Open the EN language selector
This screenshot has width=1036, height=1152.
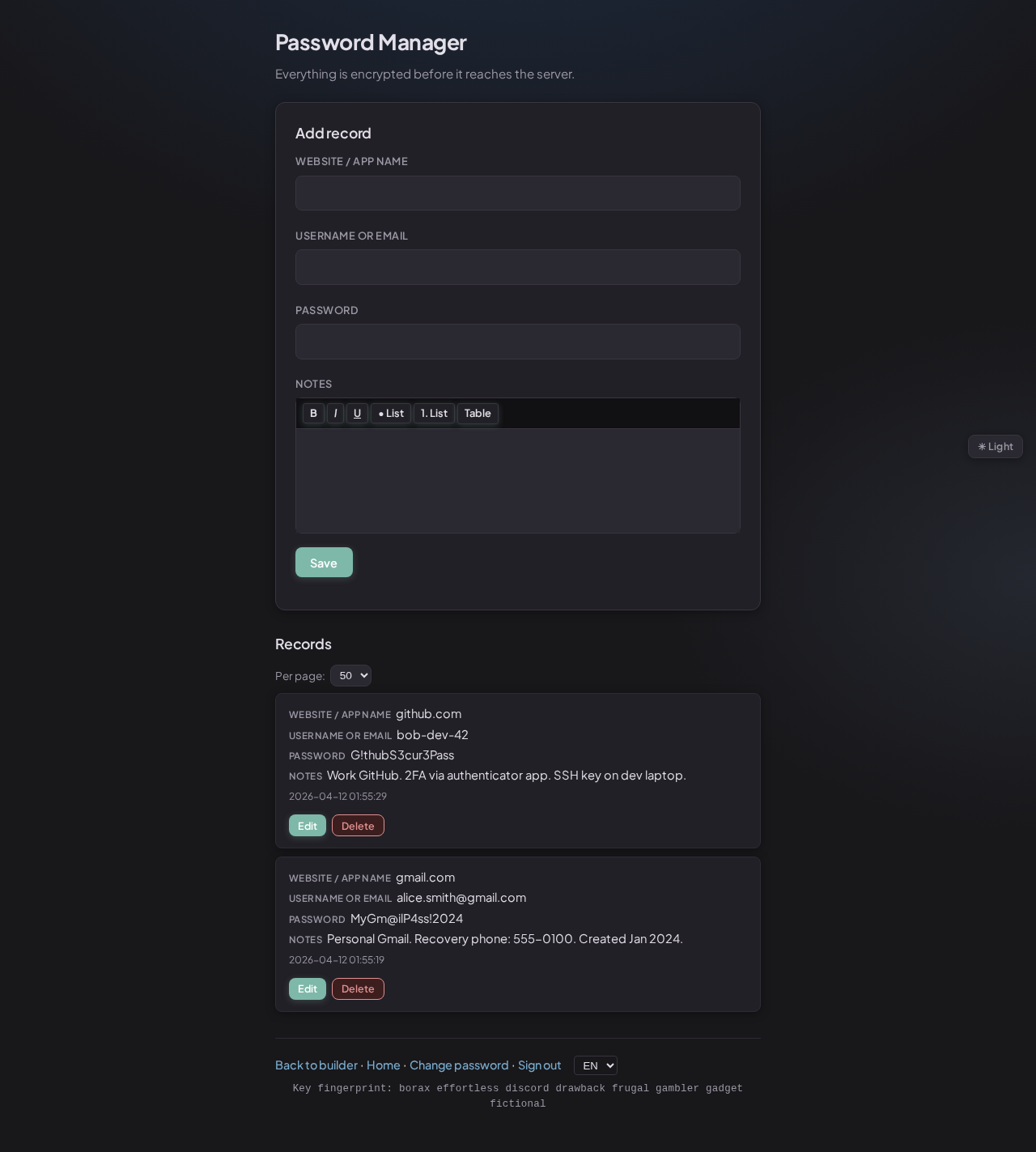pyautogui.click(x=595, y=1065)
